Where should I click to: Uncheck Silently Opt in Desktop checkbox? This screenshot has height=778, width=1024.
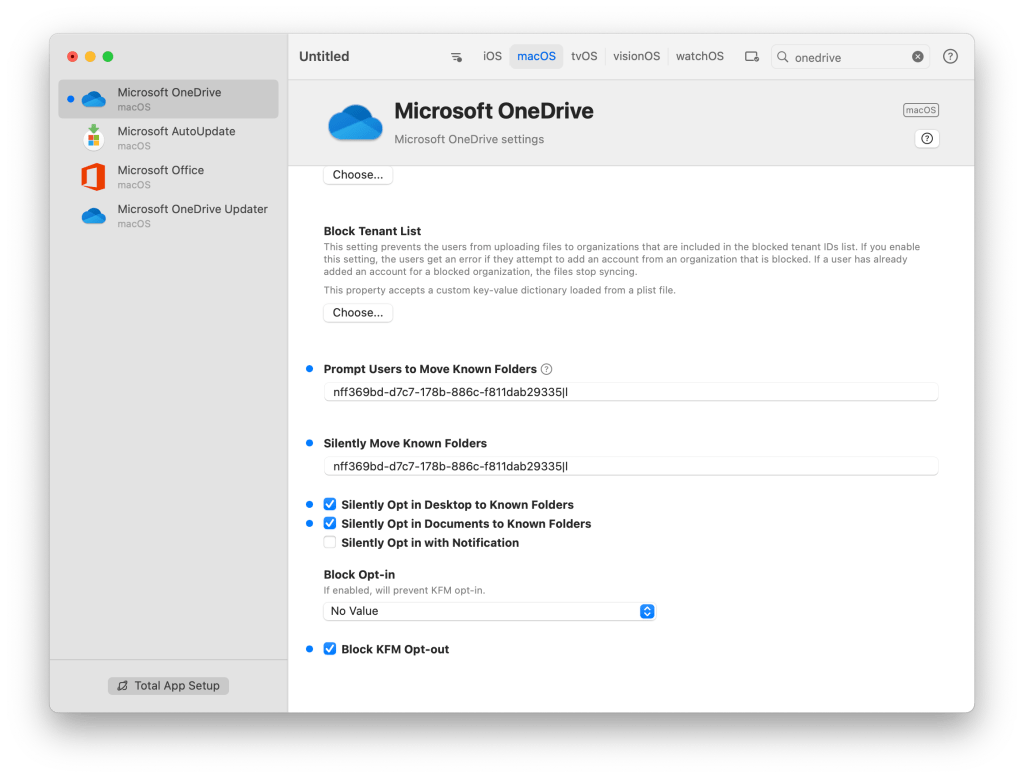point(330,505)
